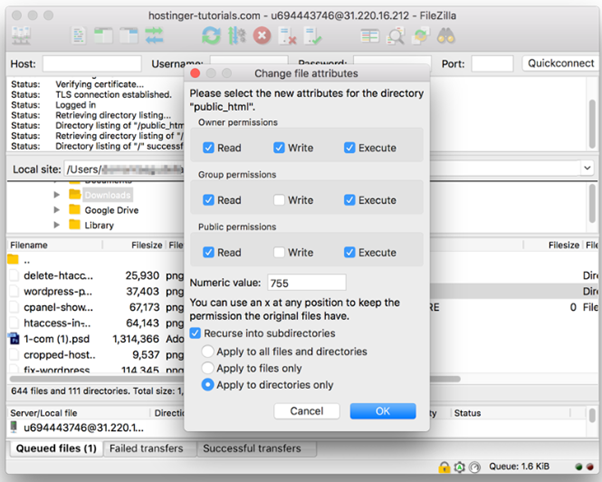Click the Numeric value field
This screenshot has height=482, width=602.
point(305,283)
